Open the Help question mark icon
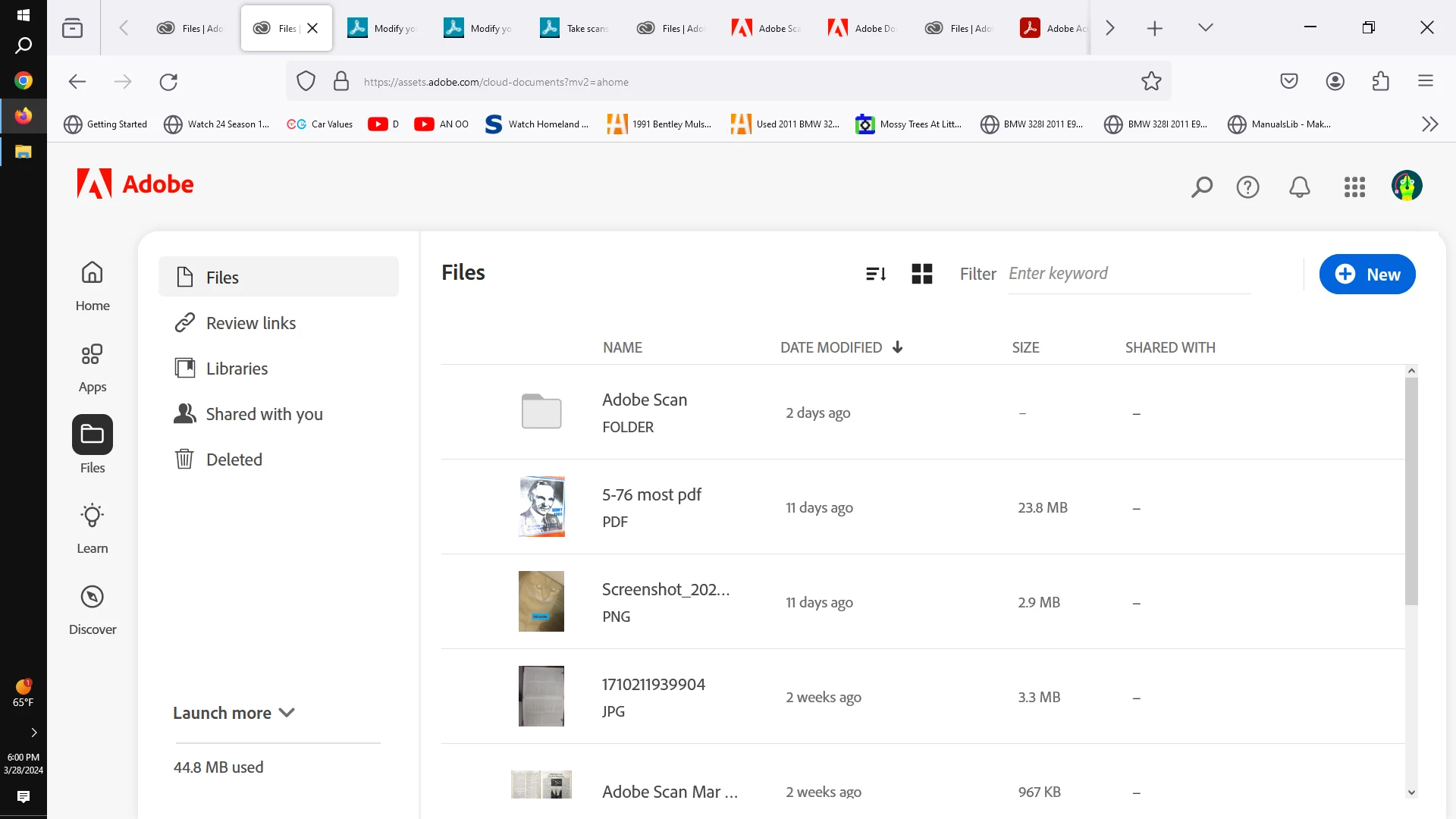The image size is (1456, 819). click(1247, 187)
